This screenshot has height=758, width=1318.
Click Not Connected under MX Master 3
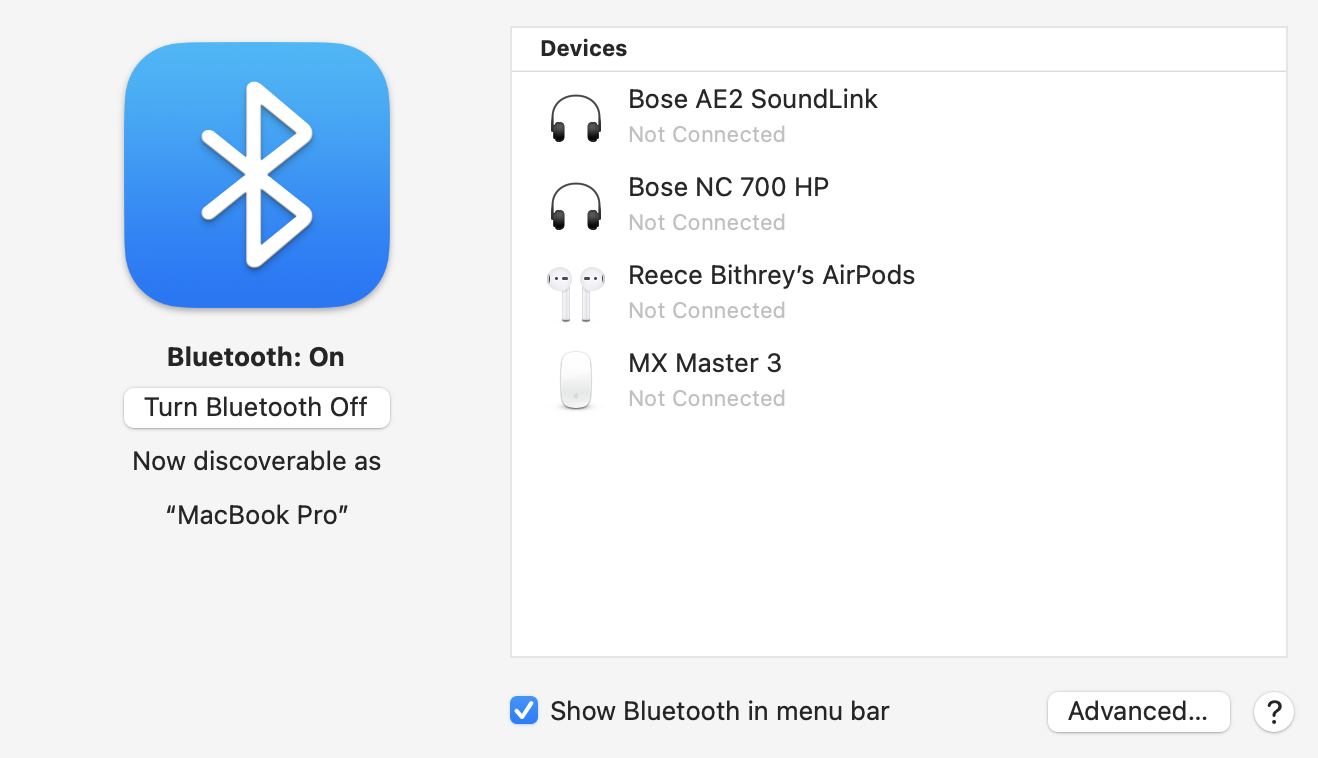(707, 398)
